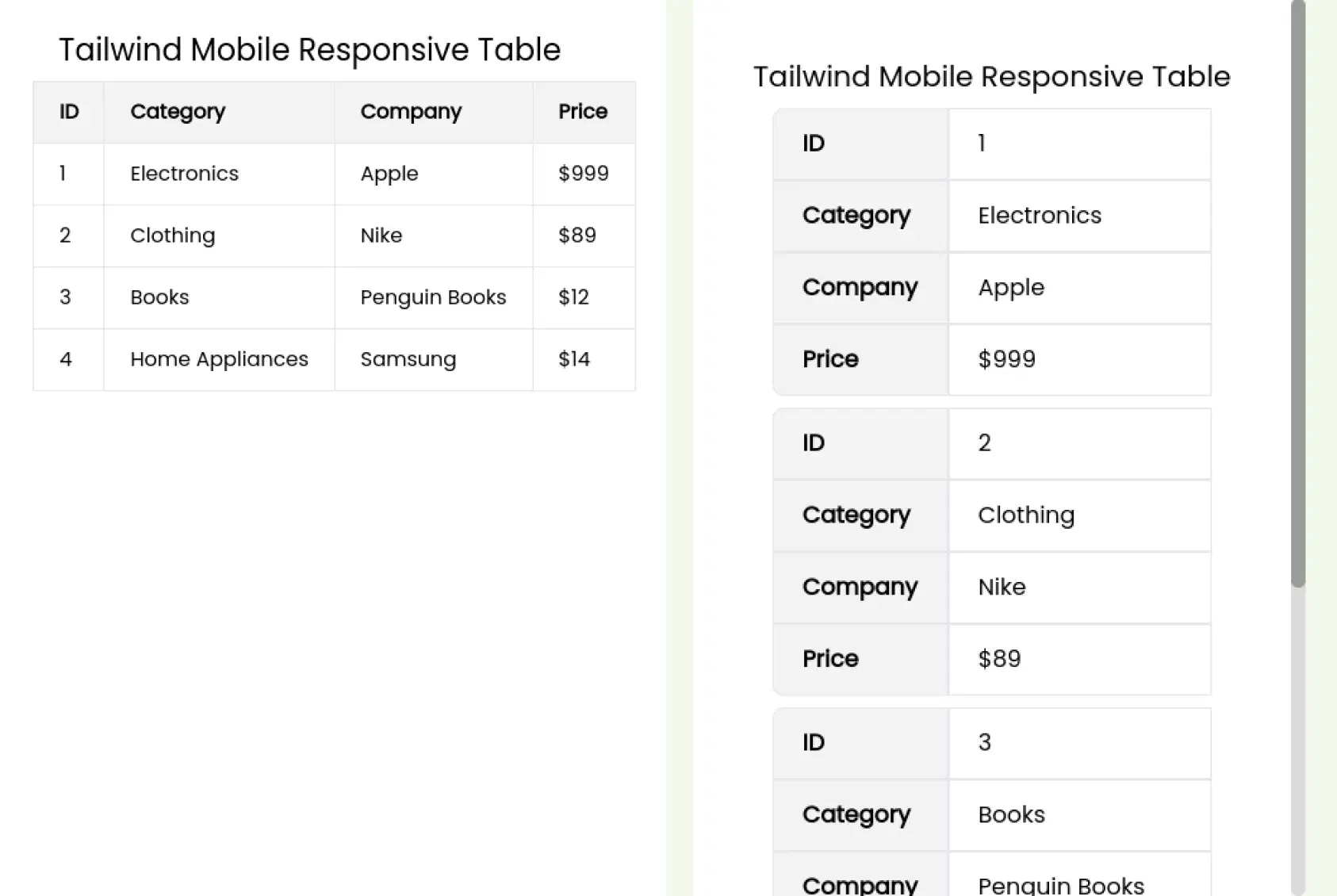Click the ID column header

pyautogui.click(x=68, y=112)
